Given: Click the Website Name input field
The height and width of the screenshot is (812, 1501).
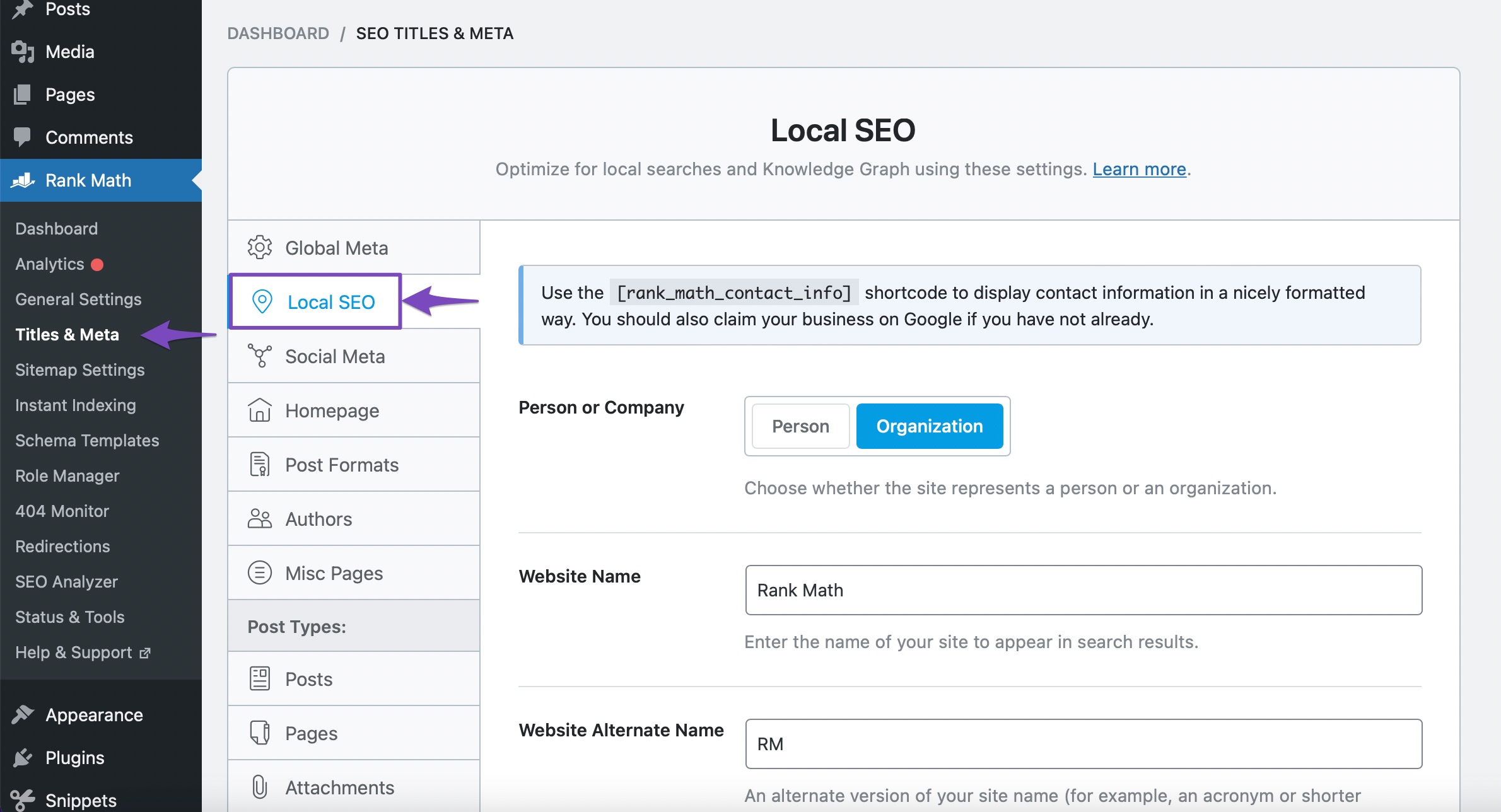Looking at the screenshot, I should [1085, 589].
